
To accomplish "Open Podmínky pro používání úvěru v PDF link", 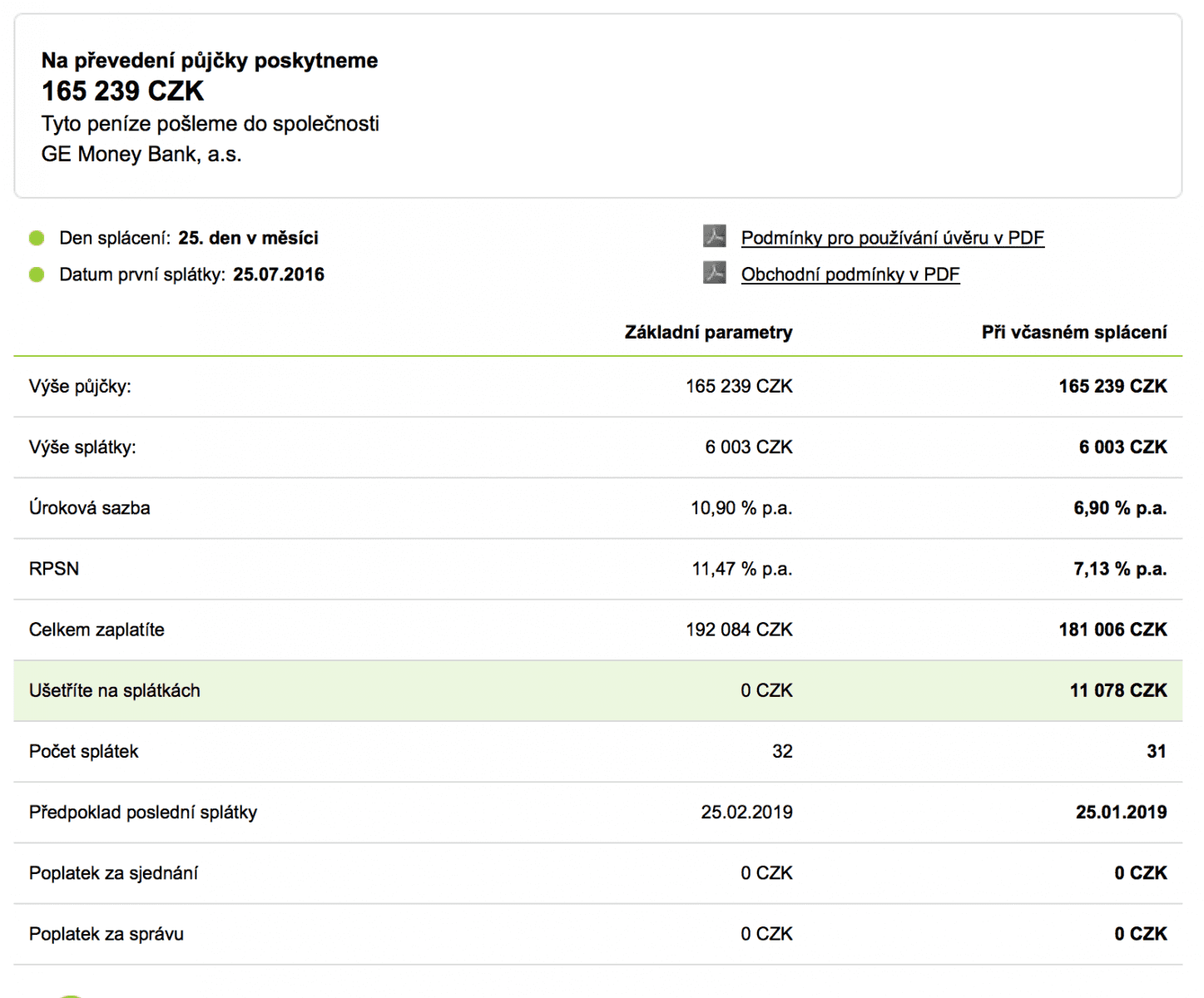I will click(892, 238).
